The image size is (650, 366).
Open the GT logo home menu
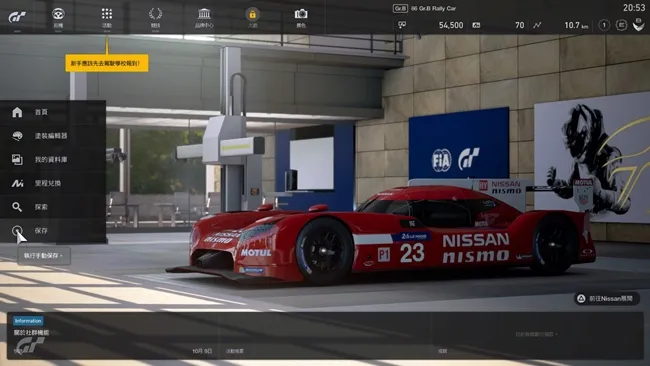[17, 17]
